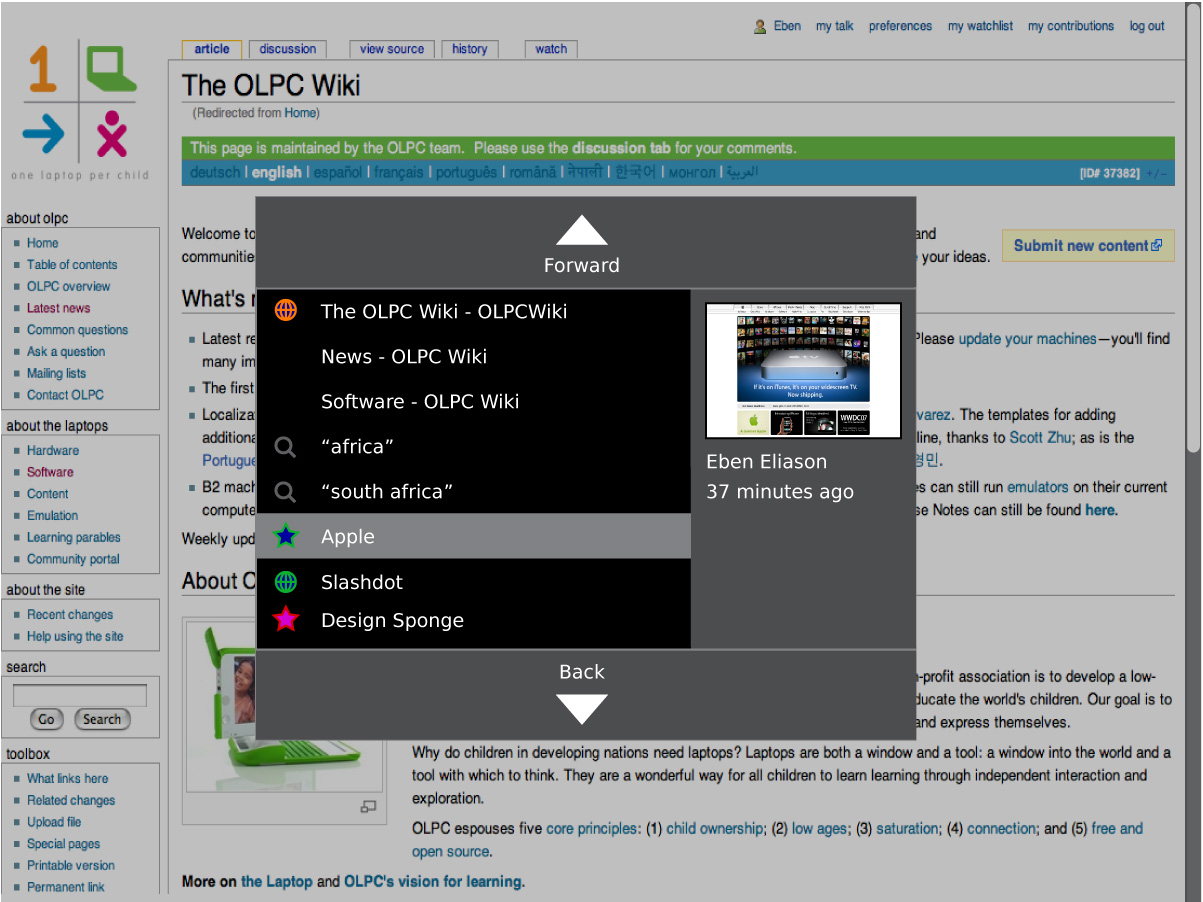1203x902 pixels.
Task: Click the orange globe icon beside OLPC Wiki entry
Action: tap(286, 311)
